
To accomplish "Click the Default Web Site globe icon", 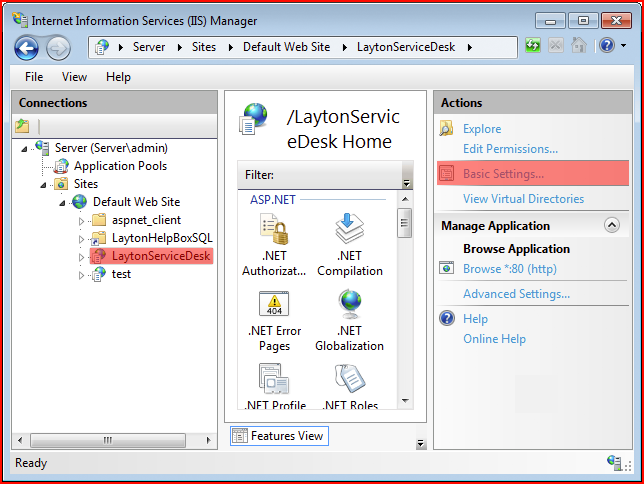I will [x=80, y=202].
